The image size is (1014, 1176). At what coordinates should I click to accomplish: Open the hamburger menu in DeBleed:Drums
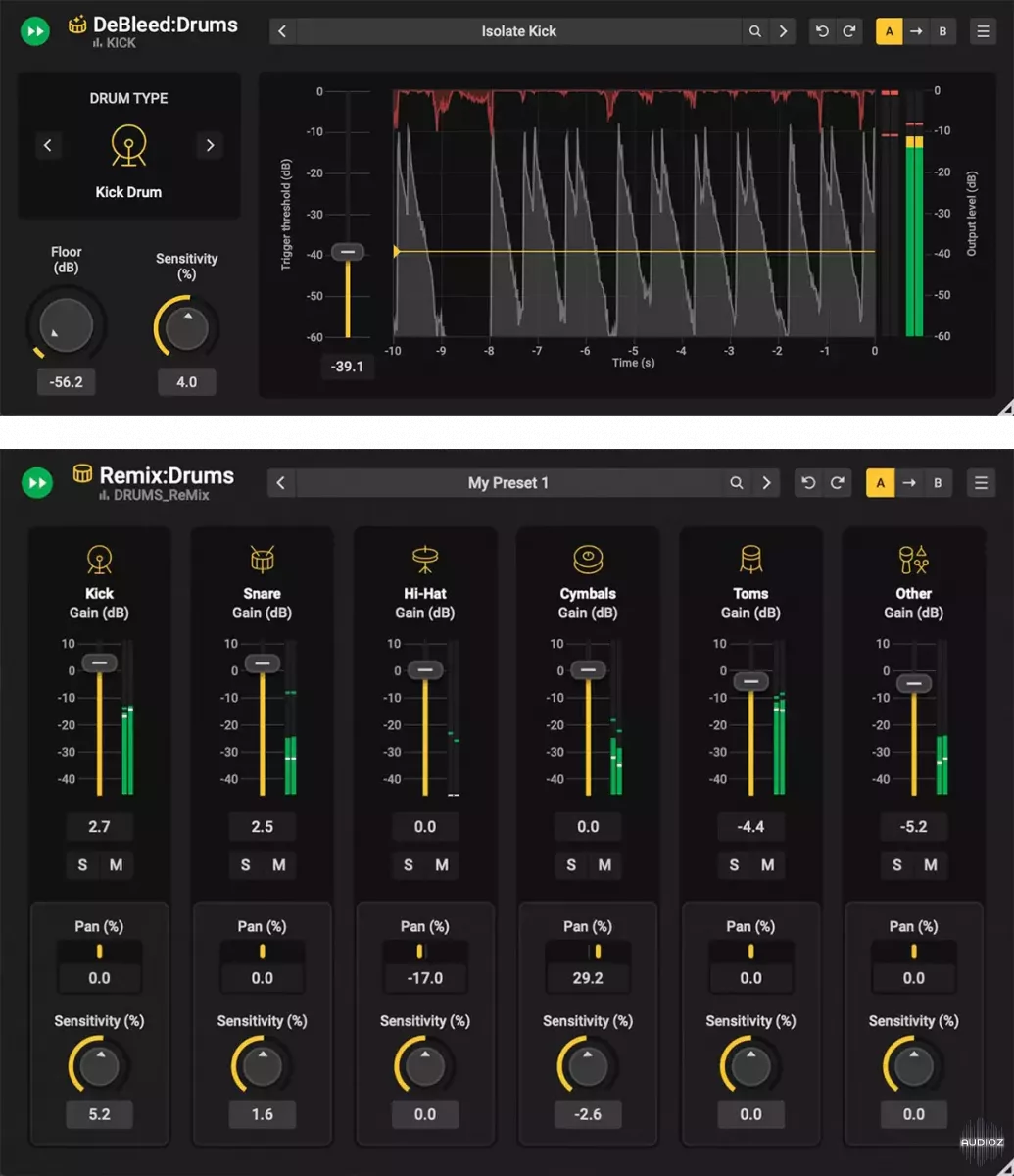(x=983, y=31)
